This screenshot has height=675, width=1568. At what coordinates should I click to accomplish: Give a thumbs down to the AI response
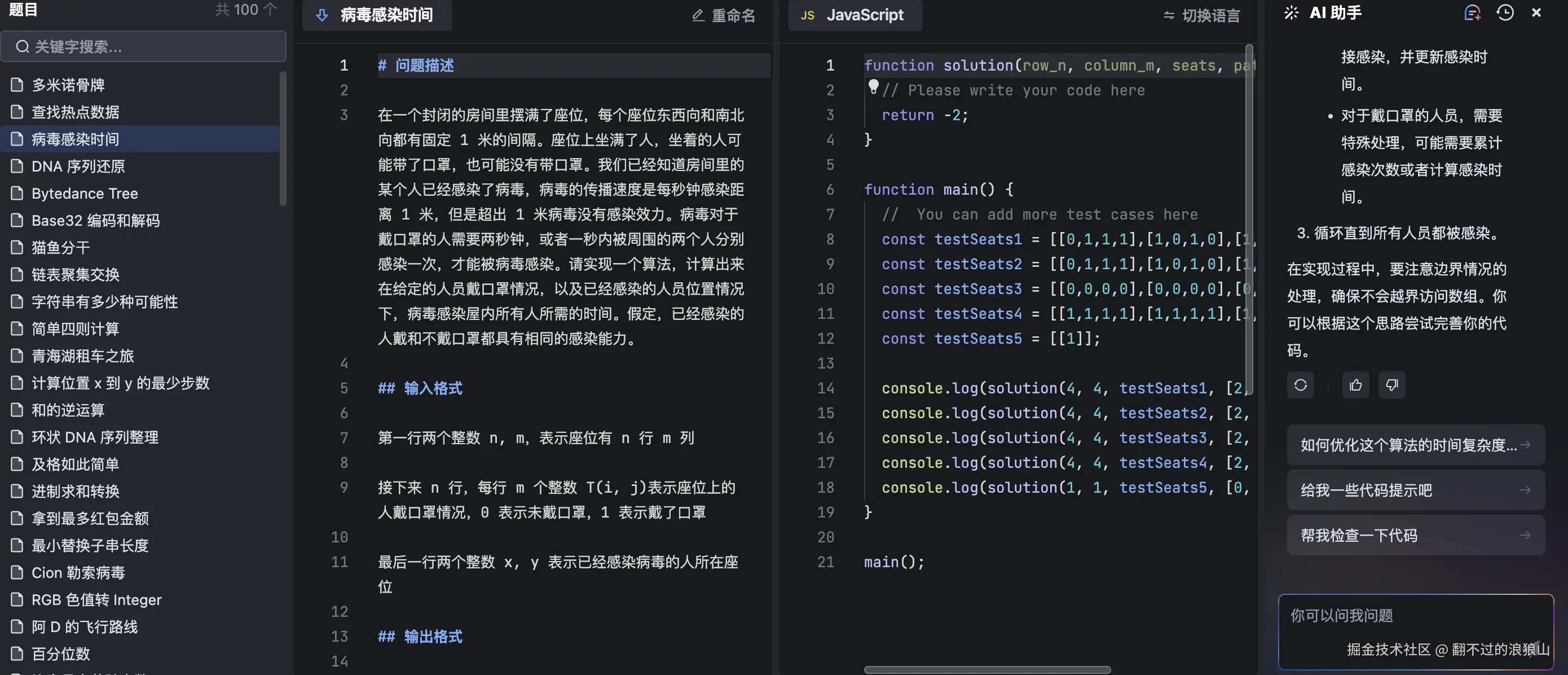point(1392,385)
